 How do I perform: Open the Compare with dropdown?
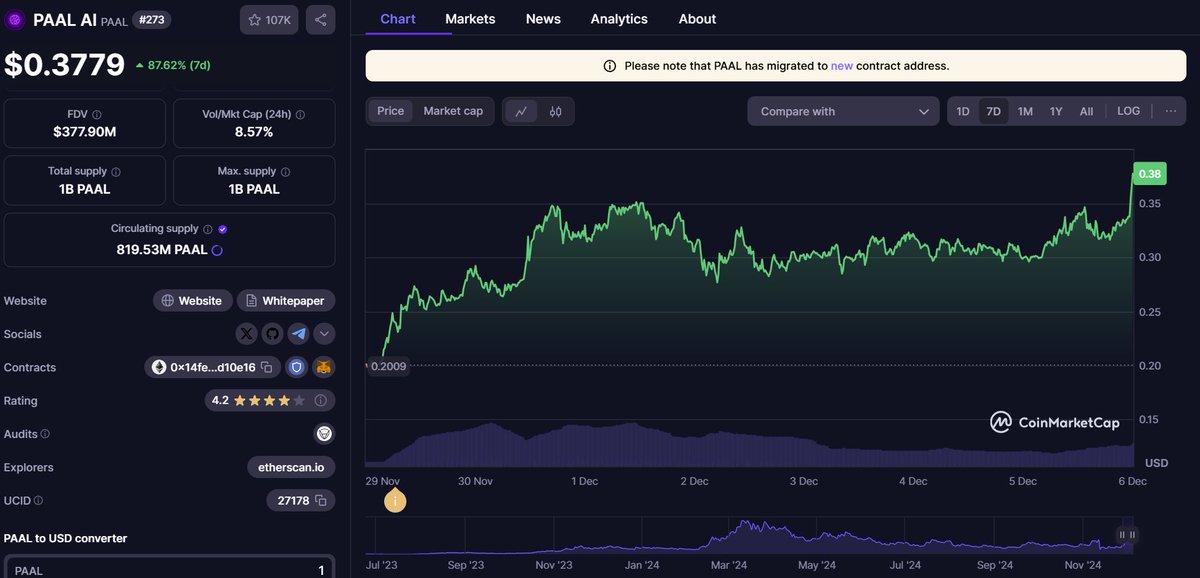click(843, 111)
